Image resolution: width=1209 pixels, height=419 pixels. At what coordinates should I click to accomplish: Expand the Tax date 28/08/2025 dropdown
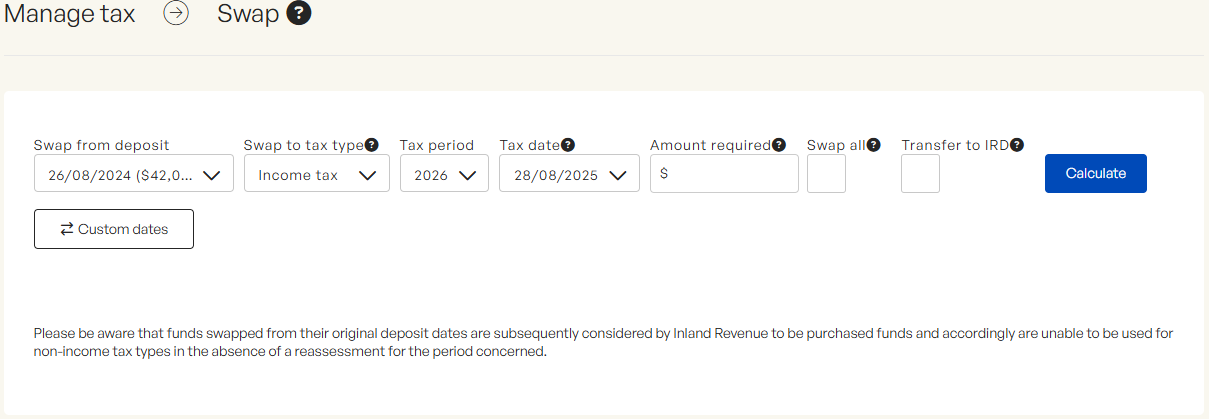[x=569, y=174]
